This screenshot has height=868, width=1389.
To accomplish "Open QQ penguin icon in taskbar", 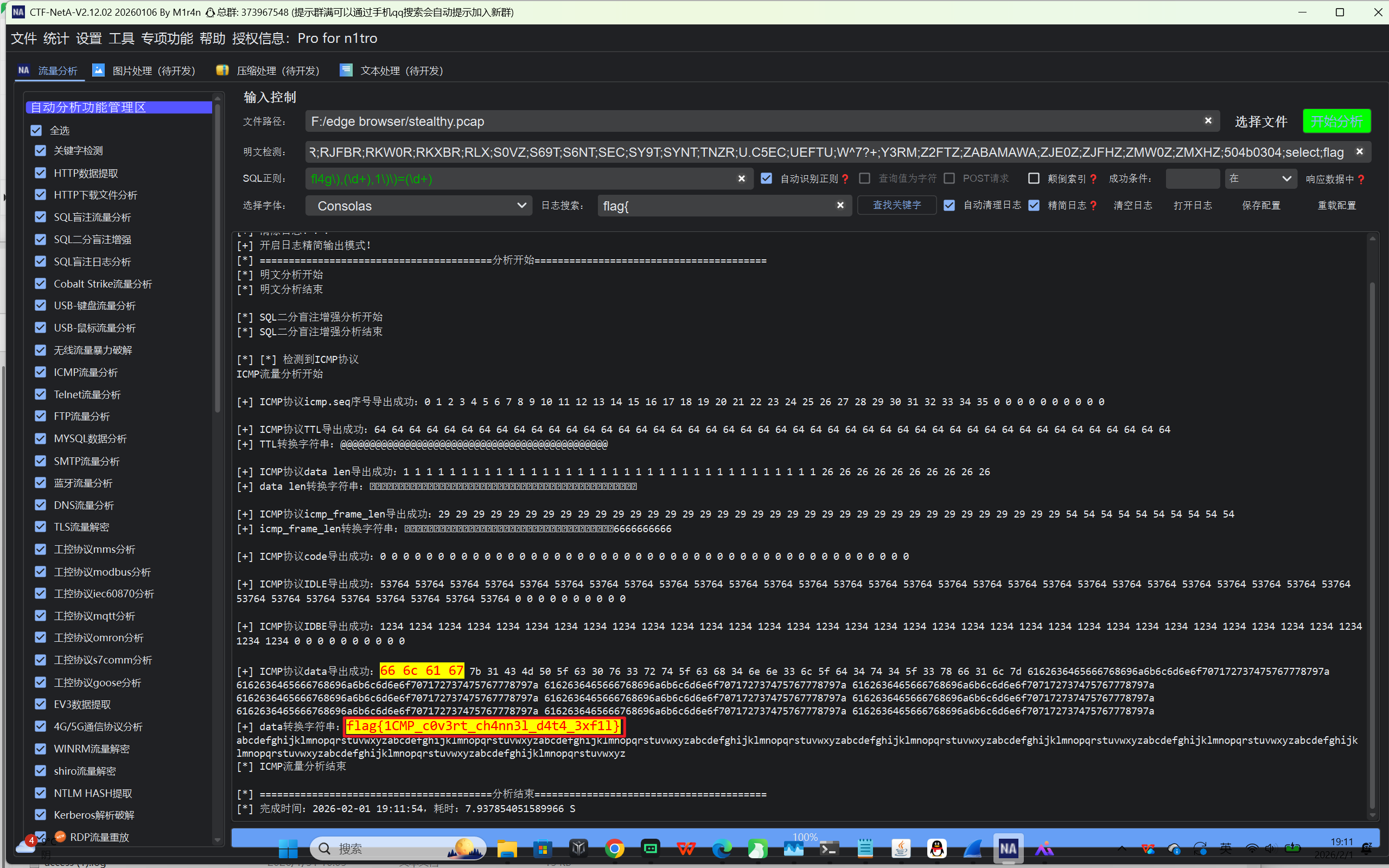I will [936, 848].
